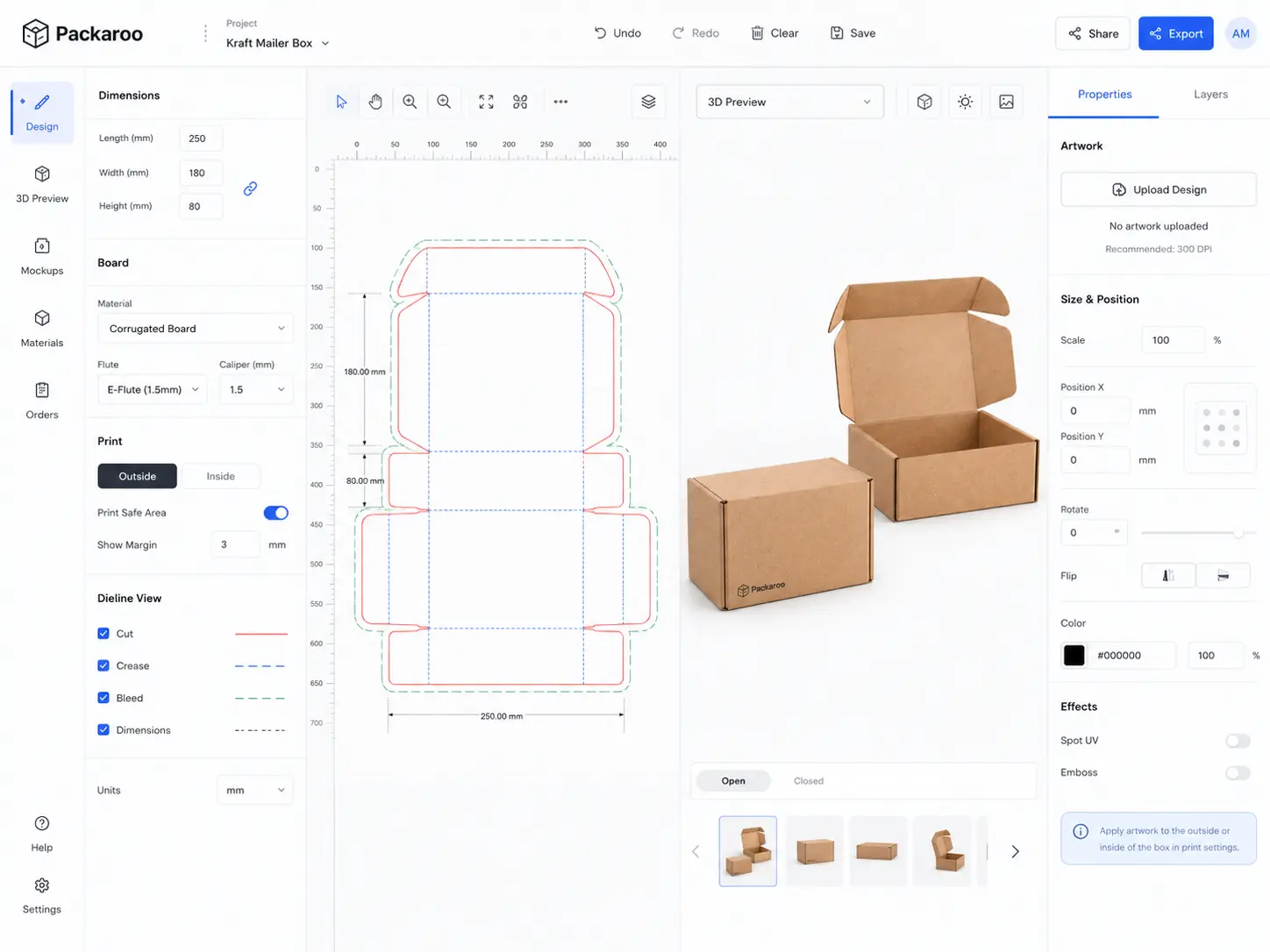The height and width of the screenshot is (952, 1270).
Task: Zoom in on the dieline canvas
Action: [x=410, y=102]
